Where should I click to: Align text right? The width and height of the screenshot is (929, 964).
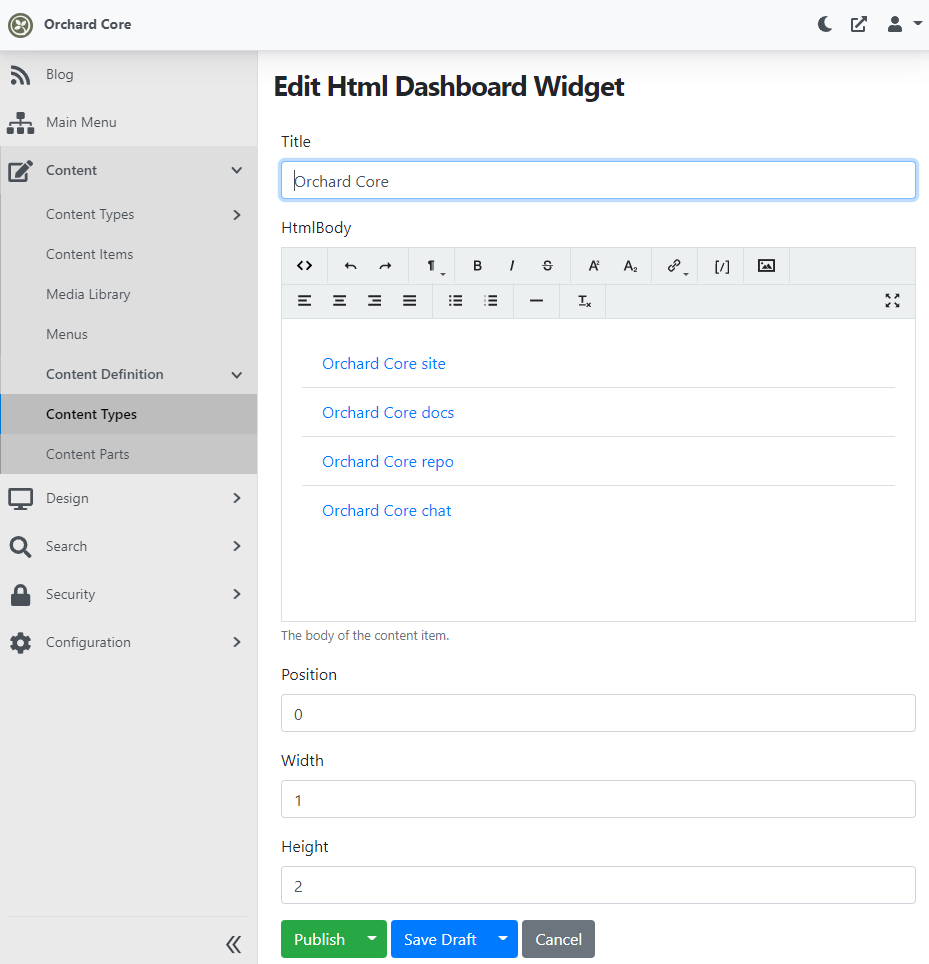tap(374, 301)
